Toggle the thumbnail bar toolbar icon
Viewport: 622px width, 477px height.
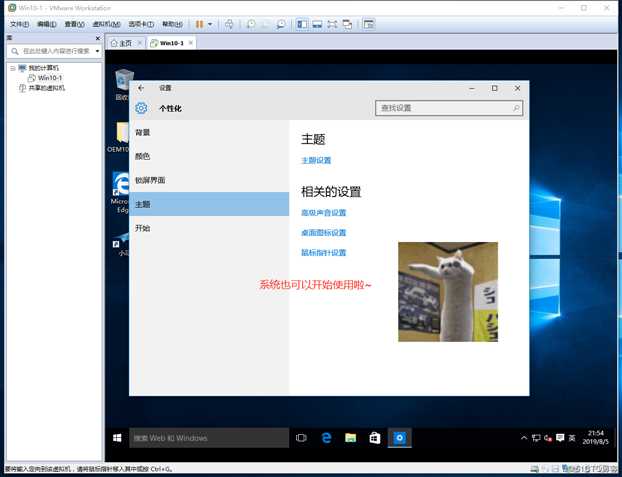click(317, 25)
